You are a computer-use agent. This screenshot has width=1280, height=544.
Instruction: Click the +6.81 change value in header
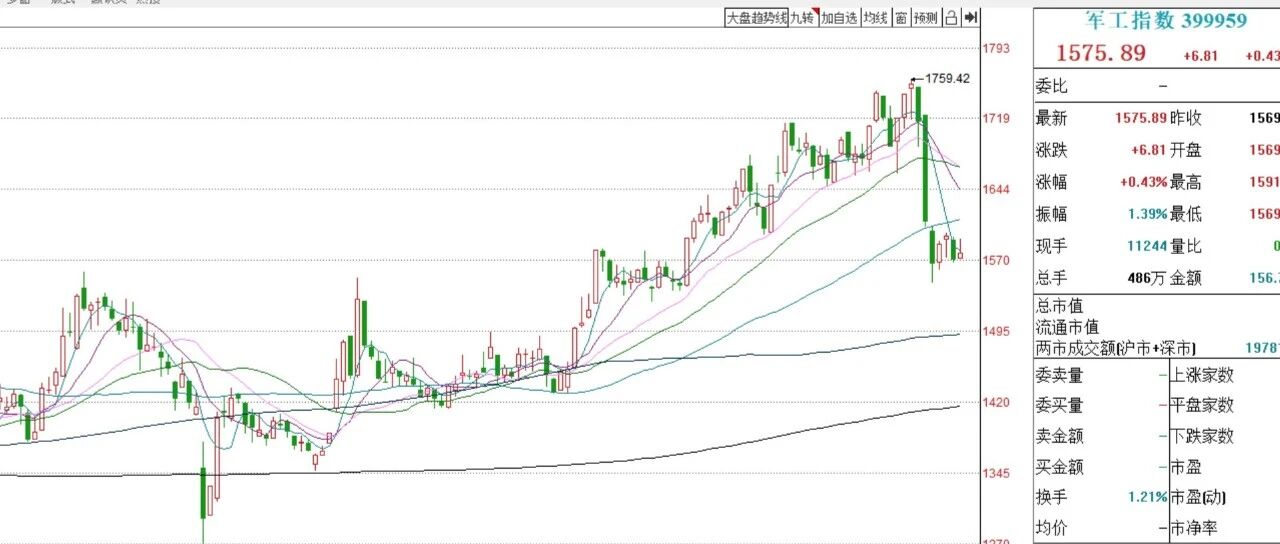click(x=1200, y=56)
